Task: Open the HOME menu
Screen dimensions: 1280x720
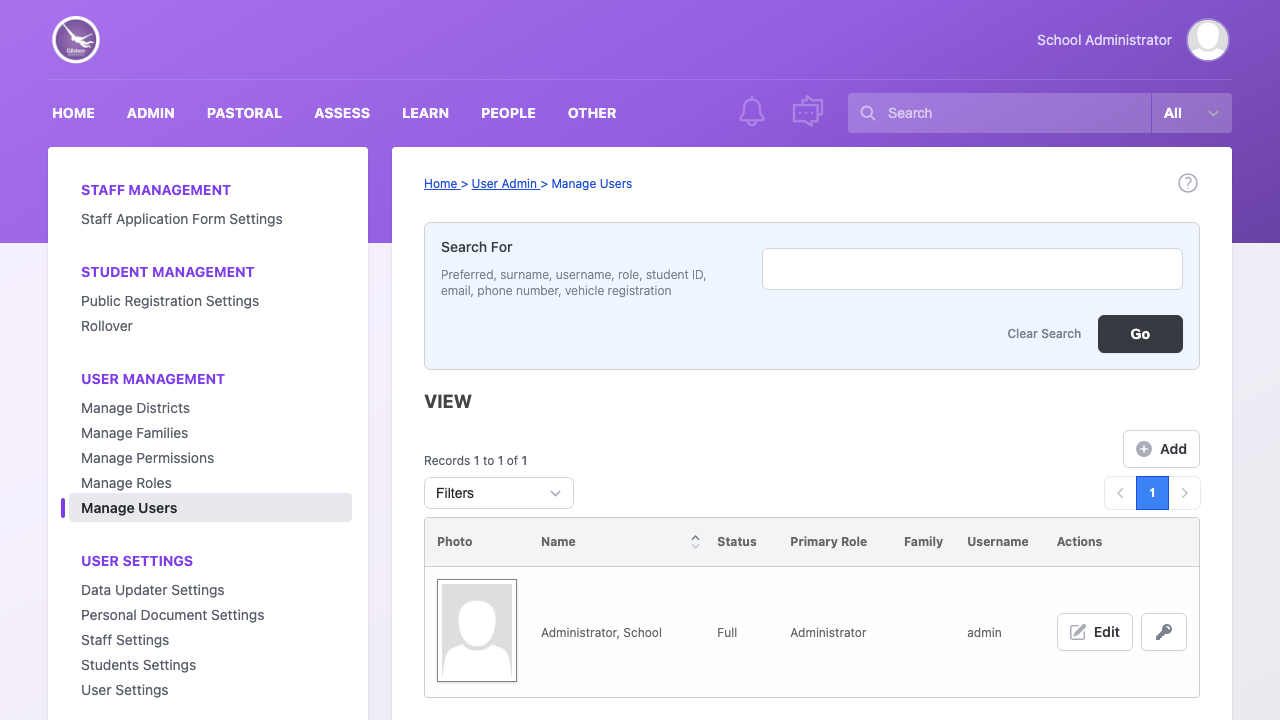Action: (73, 113)
